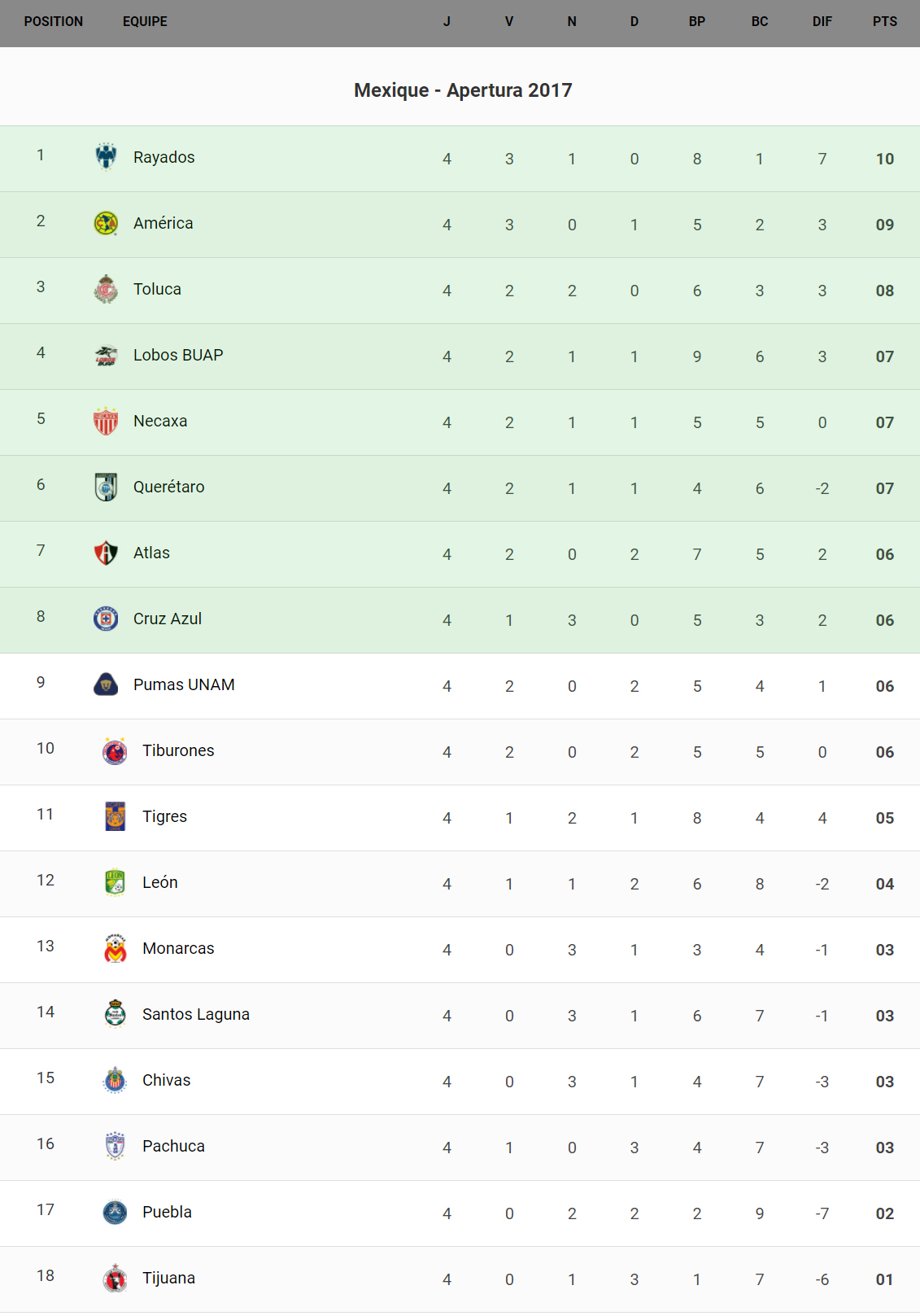This screenshot has height=1316, width=920.
Task: Click the Tijuana team crest
Action: 115,1278
